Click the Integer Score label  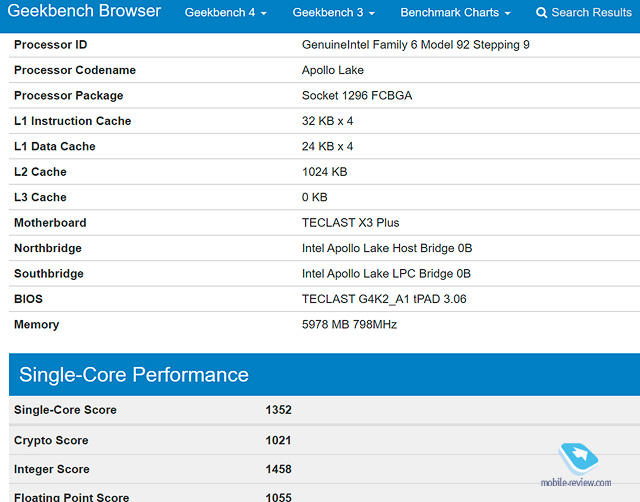coord(51,469)
